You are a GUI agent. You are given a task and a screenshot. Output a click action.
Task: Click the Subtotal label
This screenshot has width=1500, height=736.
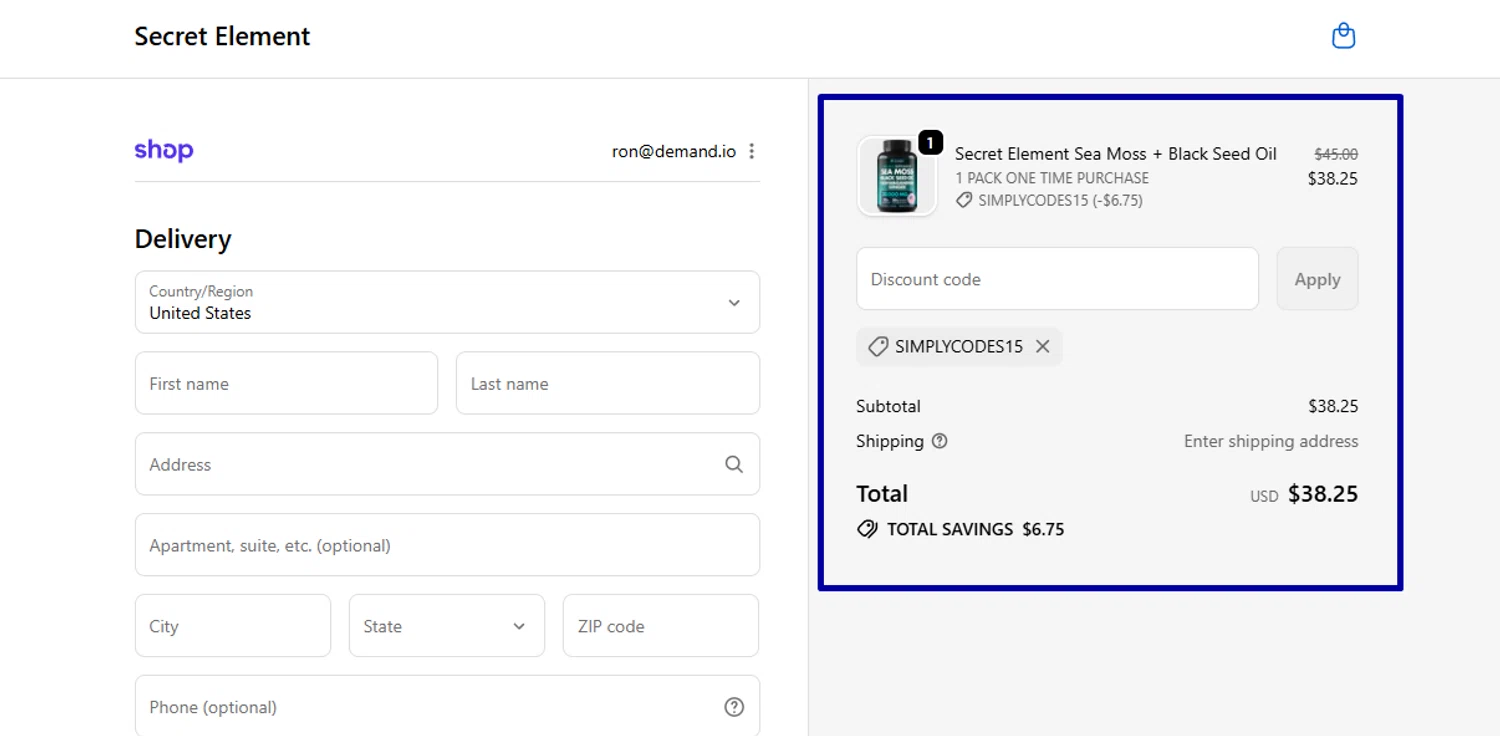pos(888,406)
